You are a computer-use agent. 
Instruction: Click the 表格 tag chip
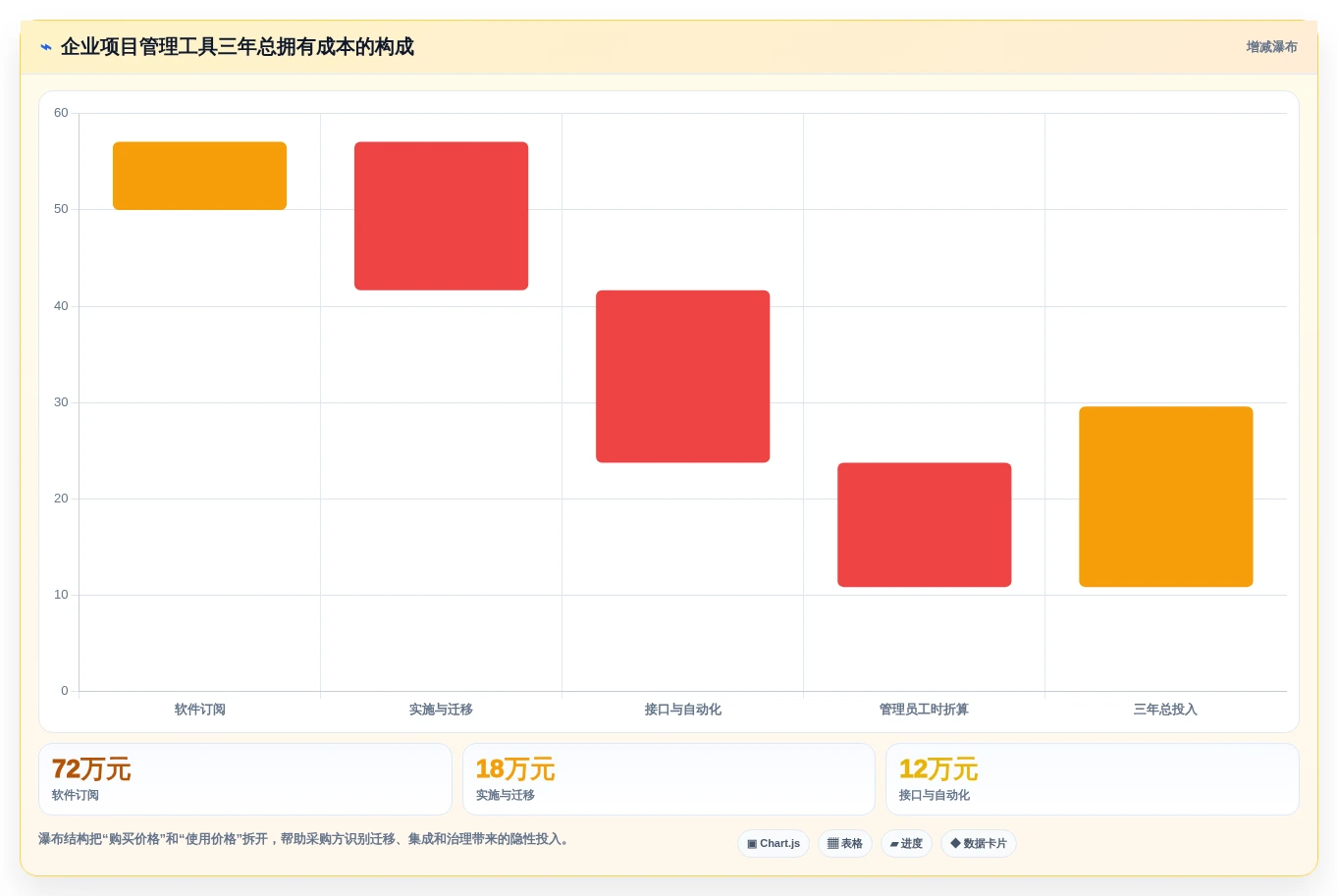point(845,844)
